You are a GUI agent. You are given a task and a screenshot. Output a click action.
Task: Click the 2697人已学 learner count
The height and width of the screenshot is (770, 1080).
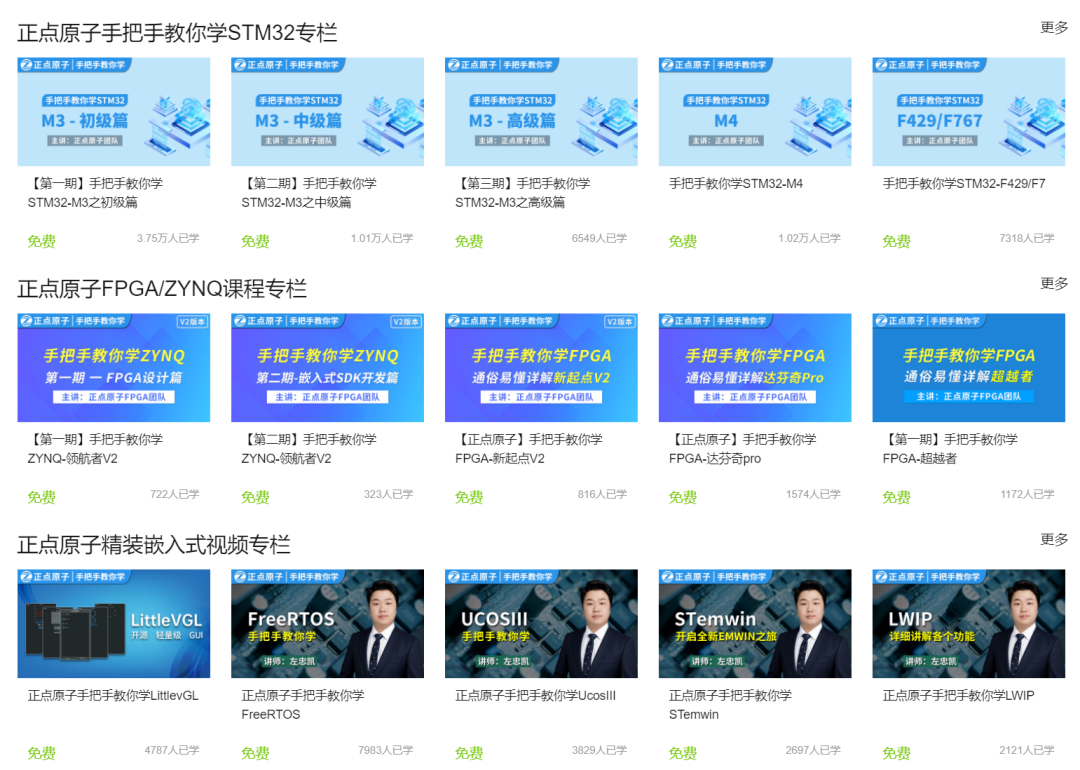(813, 750)
